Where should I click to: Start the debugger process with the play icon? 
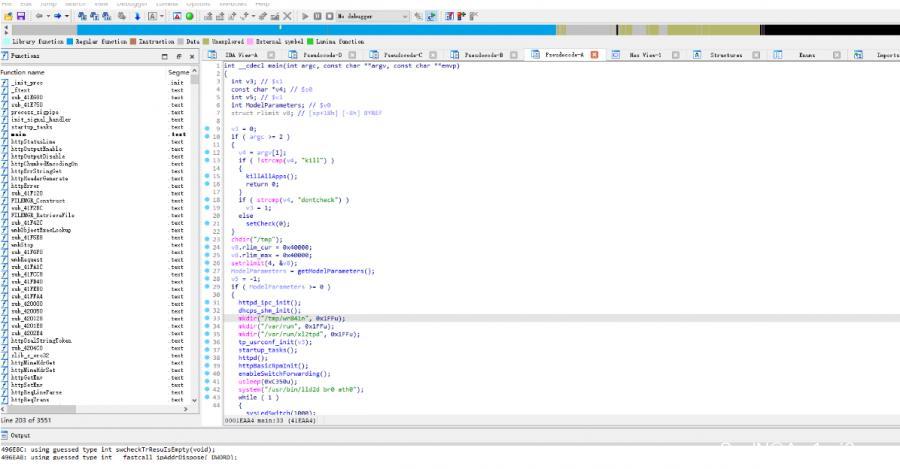(x=305, y=17)
